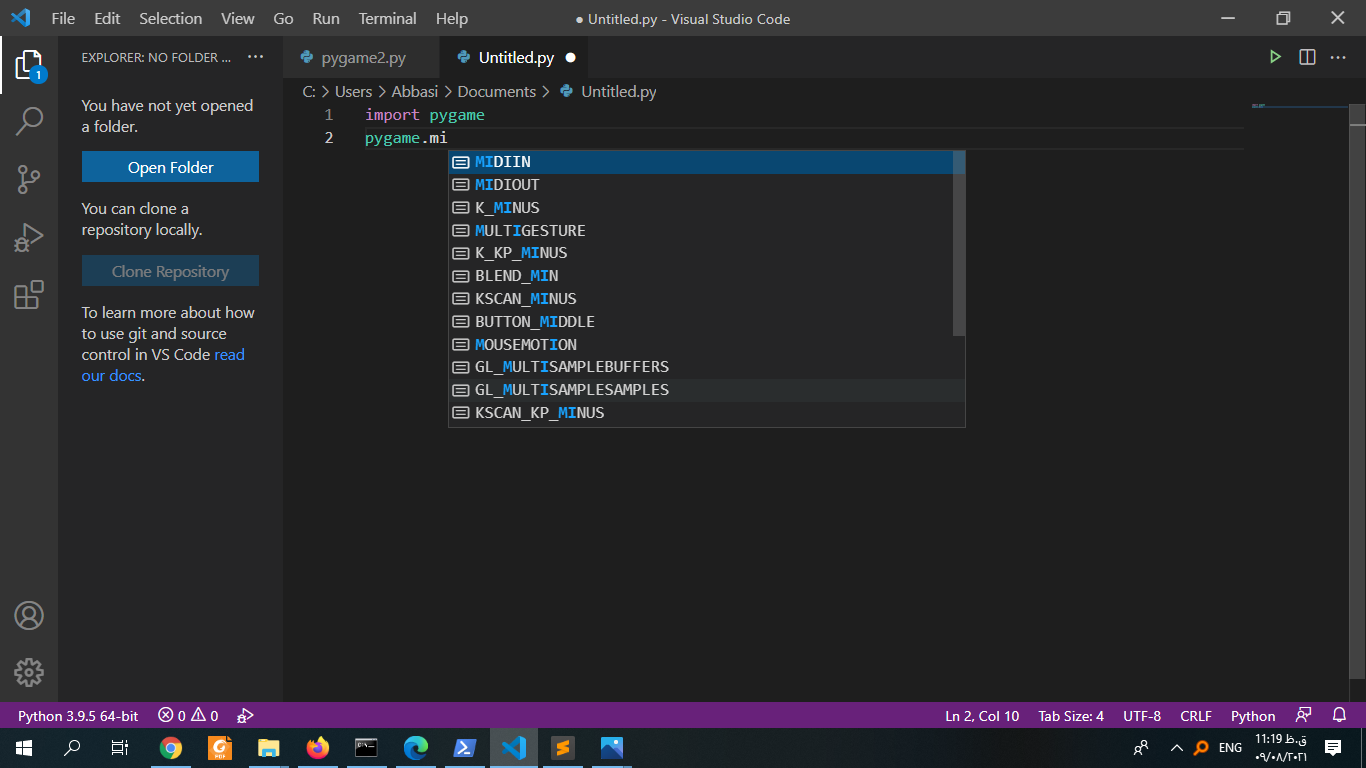Open Chrome from the taskbar
This screenshot has height=768, width=1366.
point(171,748)
